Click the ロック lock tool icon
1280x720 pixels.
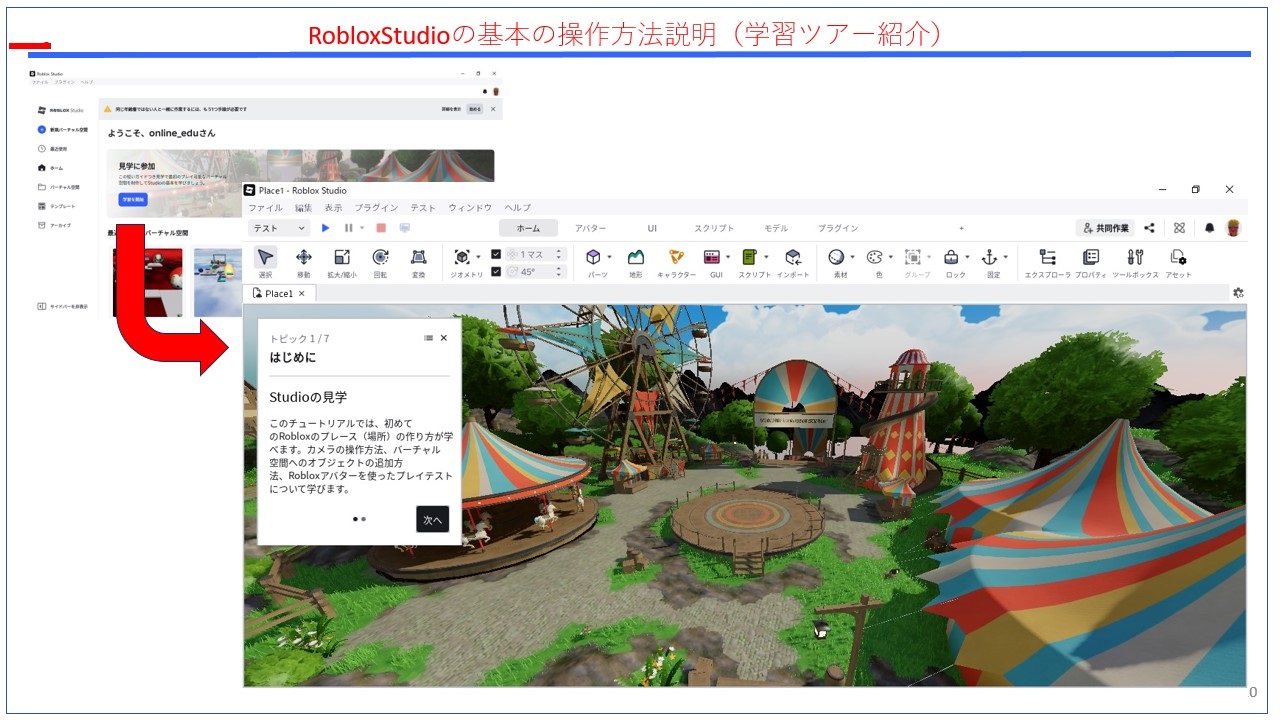coord(951,257)
